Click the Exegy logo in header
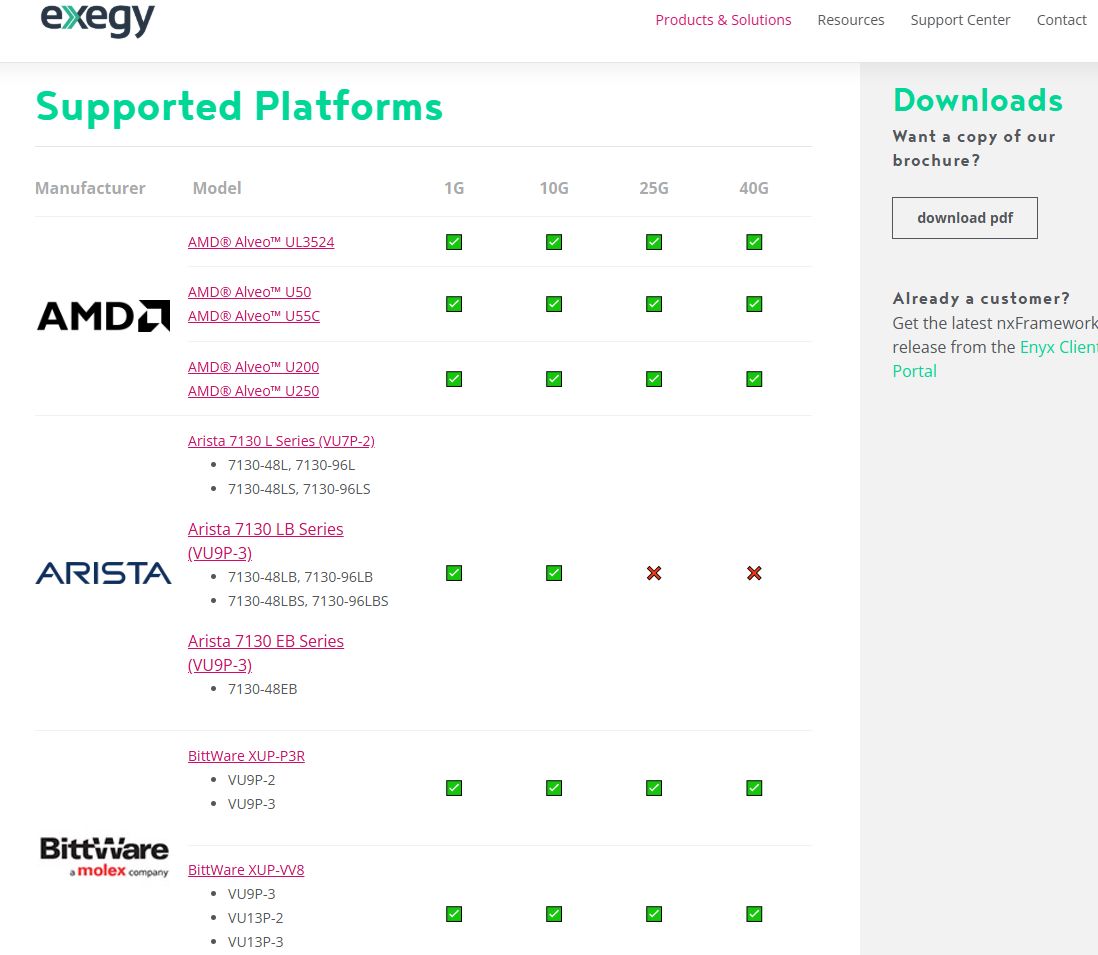This screenshot has height=955, width=1098. pyautogui.click(x=98, y=19)
